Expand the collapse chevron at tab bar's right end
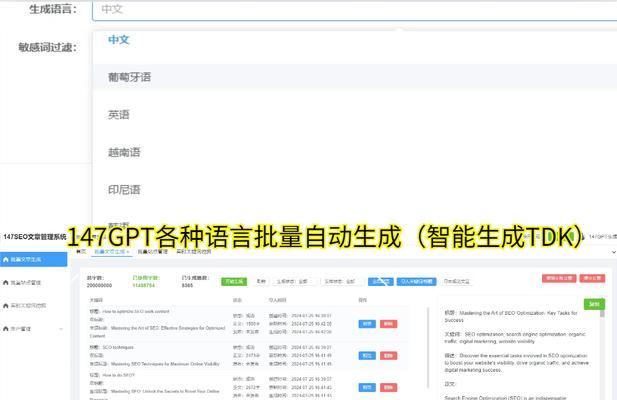617x400 pixels. (x=613, y=252)
